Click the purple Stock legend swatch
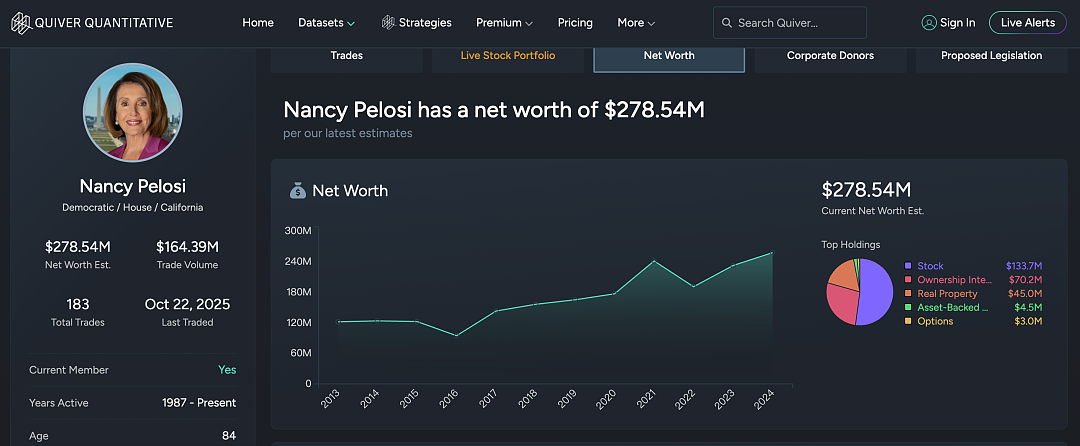Viewport: 1080px width, 446px height. (908, 266)
